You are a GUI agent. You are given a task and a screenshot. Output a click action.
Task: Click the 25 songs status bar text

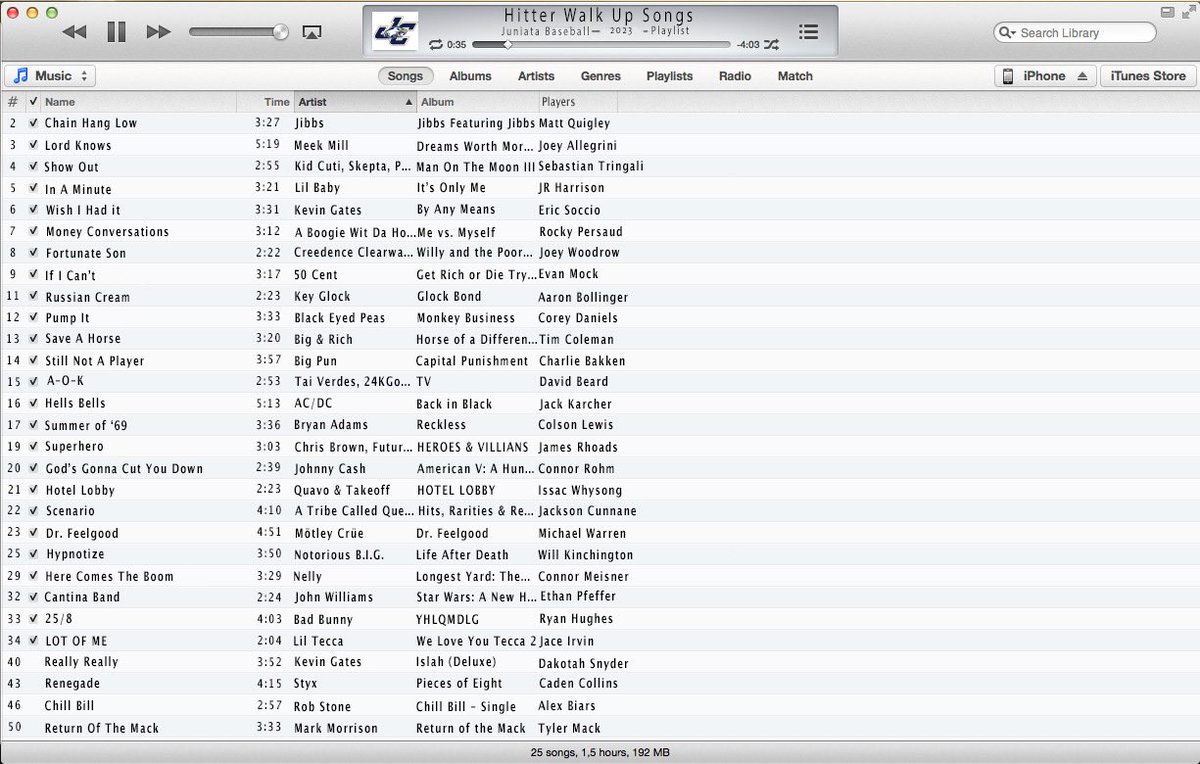click(600, 752)
